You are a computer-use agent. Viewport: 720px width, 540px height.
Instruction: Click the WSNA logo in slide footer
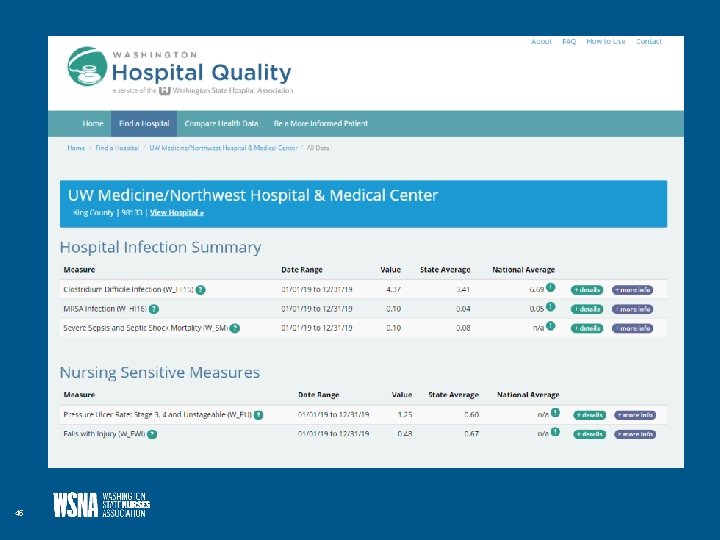pyautogui.click(x=101, y=505)
